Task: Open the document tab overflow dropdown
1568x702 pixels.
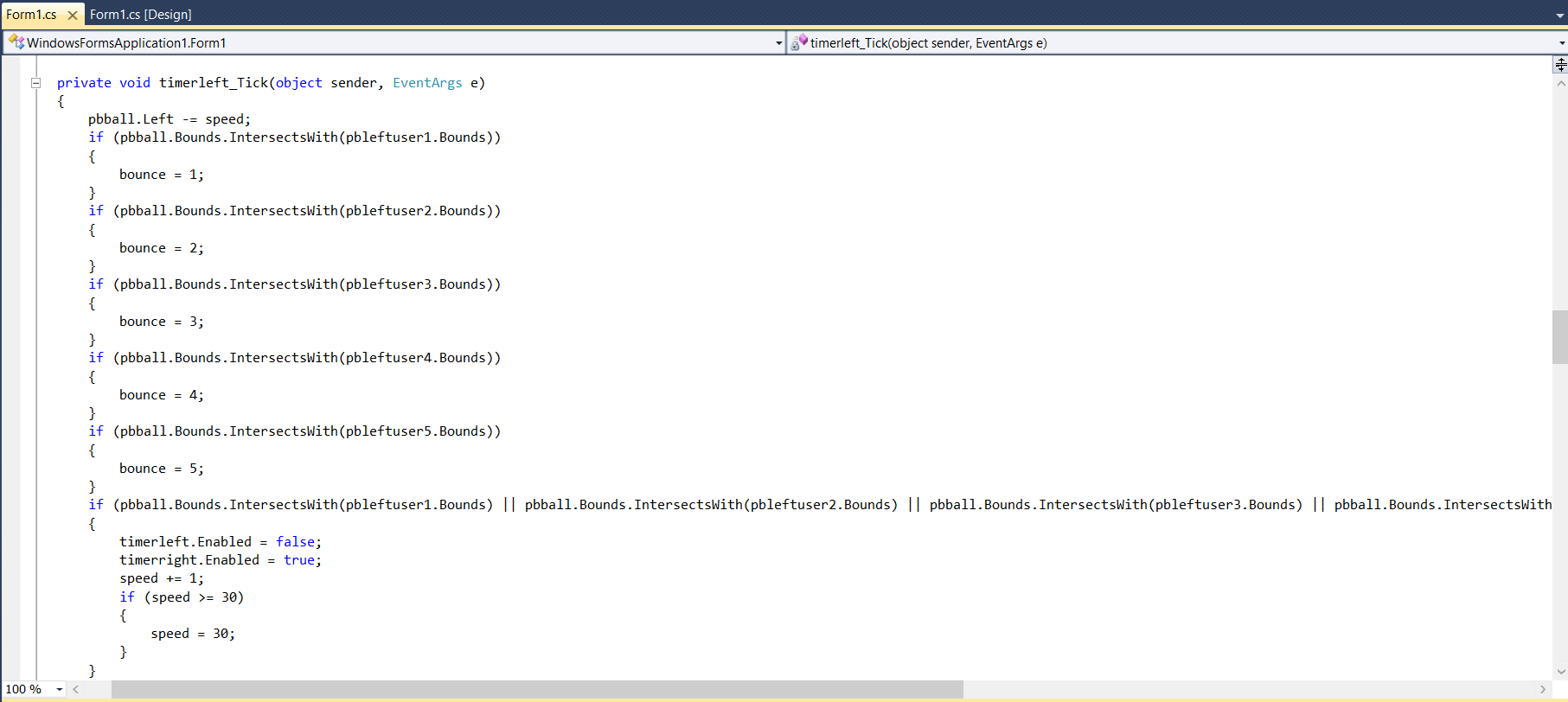Action: [x=1560, y=16]
